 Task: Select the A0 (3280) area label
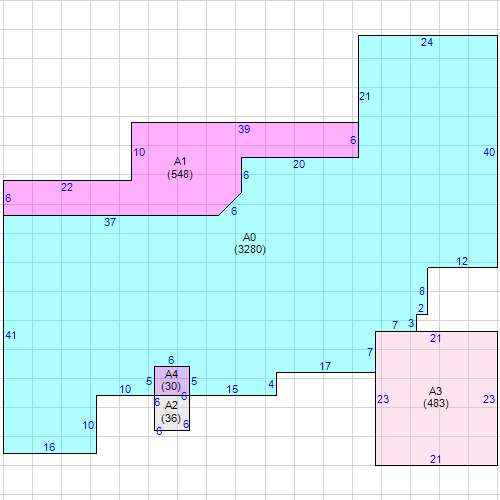(250, 243)
